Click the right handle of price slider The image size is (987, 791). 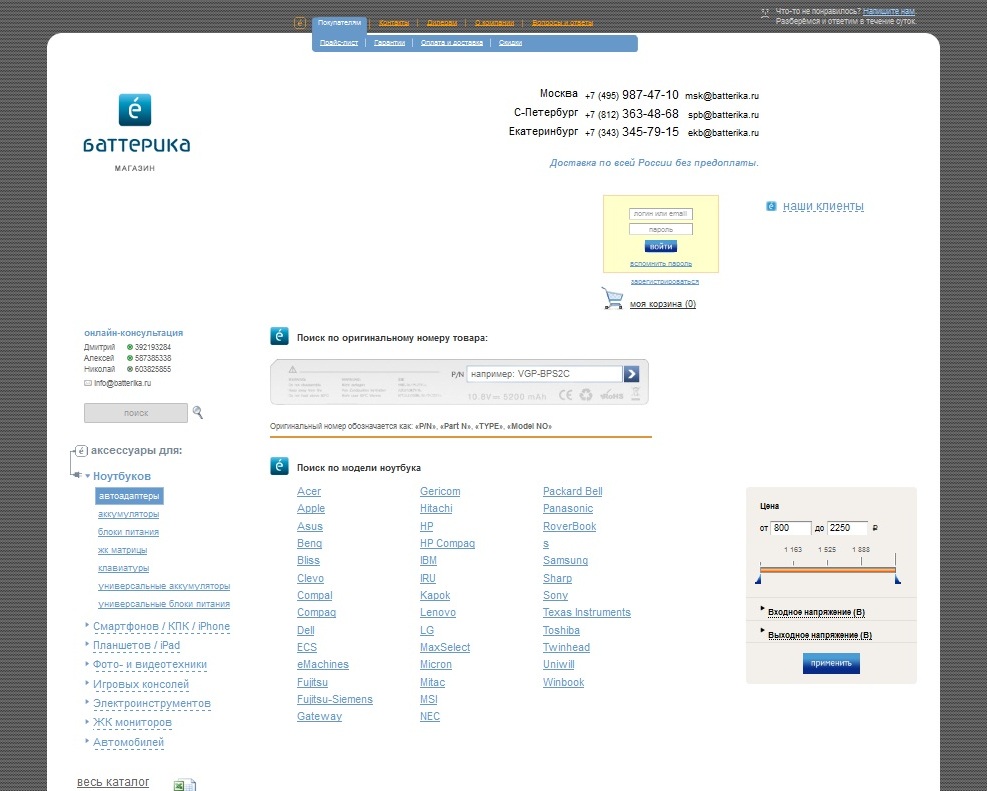[897, 579]
